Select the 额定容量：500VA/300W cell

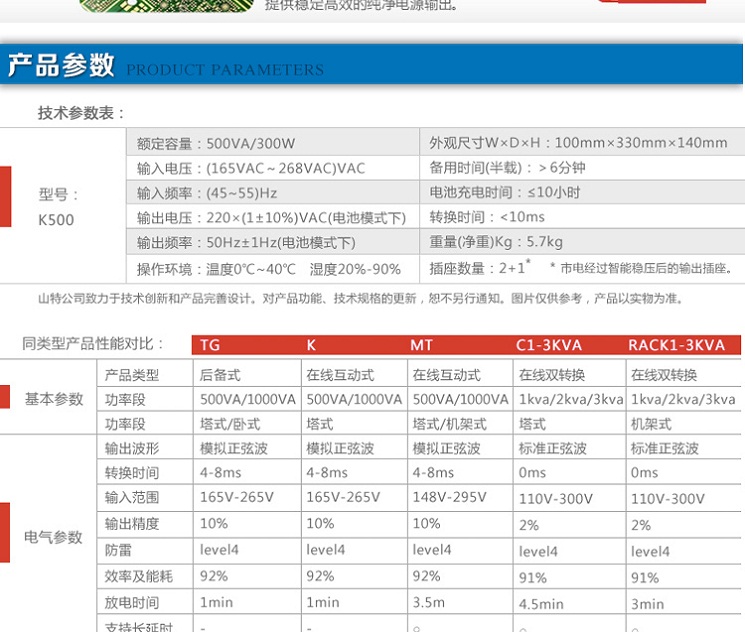pyautogui.click(x=273, y=143)
